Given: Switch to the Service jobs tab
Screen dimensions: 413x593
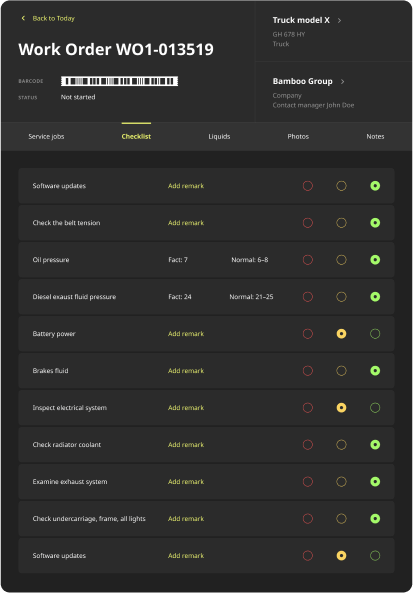Looking at the screenshot, I should pos(46,137).
